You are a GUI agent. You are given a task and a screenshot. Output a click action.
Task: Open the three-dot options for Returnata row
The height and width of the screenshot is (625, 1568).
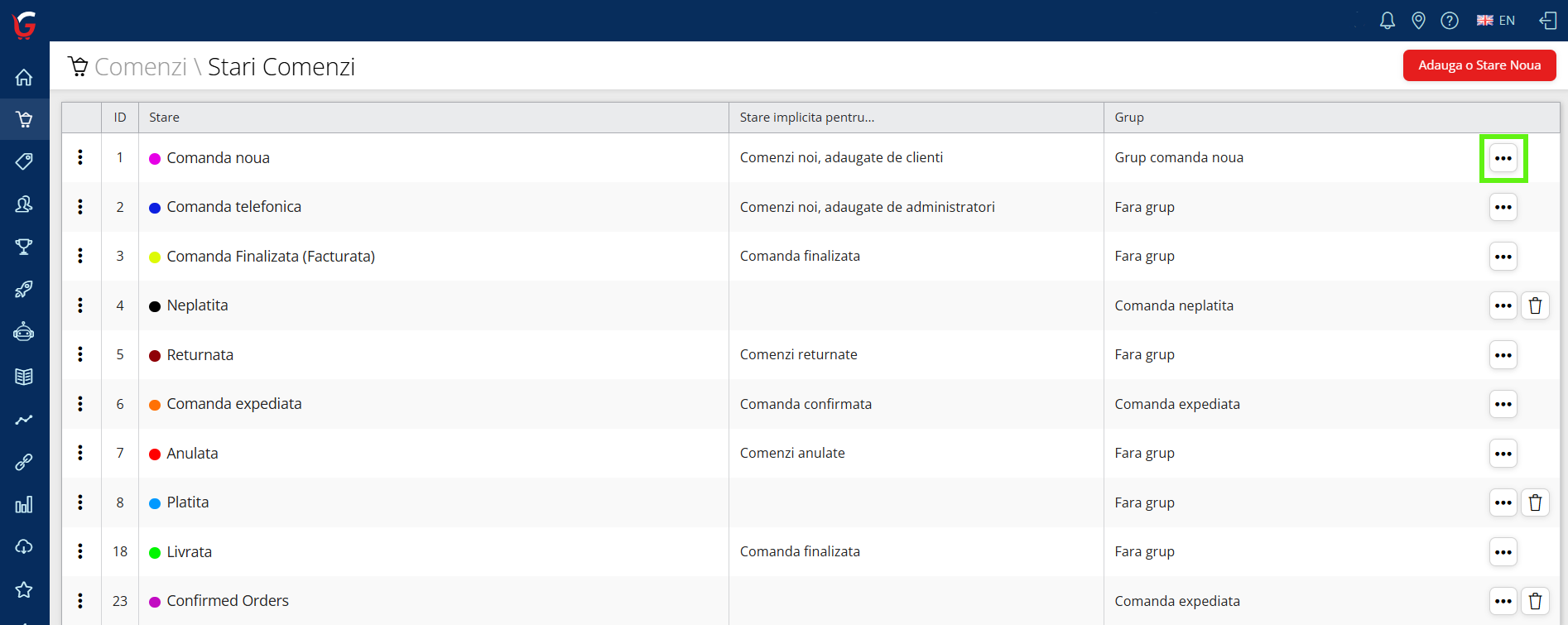click(x=1503, y=355)
